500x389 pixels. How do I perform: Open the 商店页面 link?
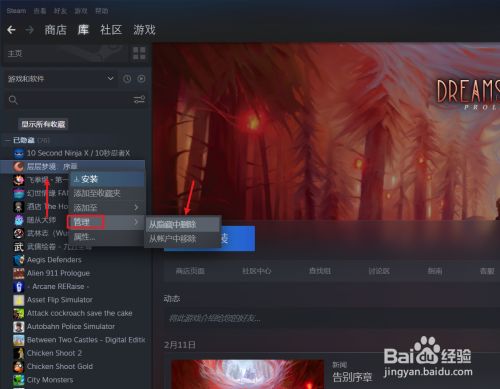(x=190, y=271)
